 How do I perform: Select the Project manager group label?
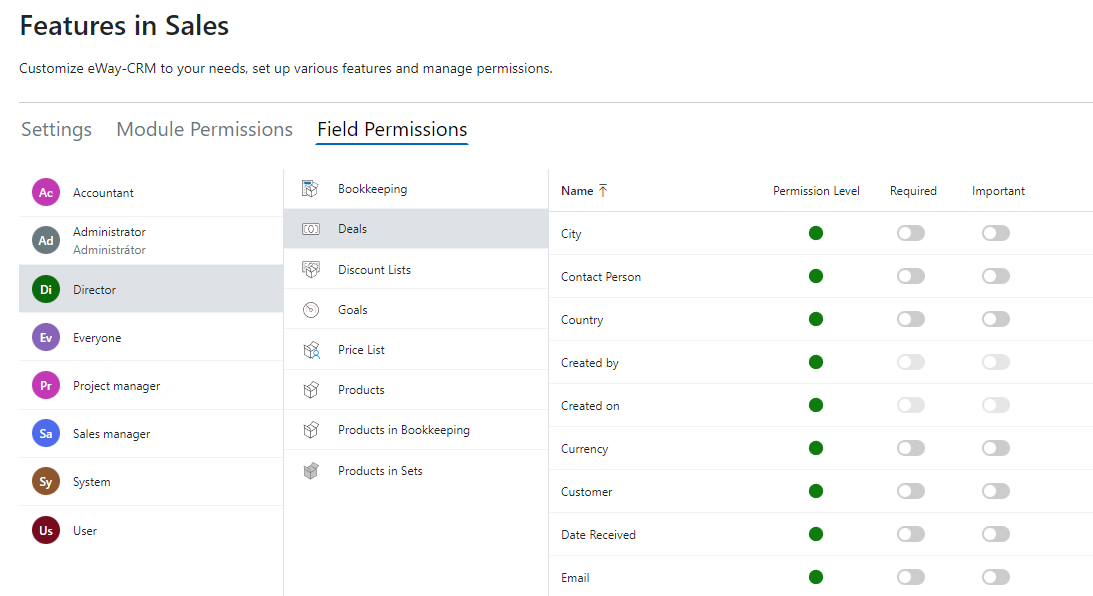(116, 386)
